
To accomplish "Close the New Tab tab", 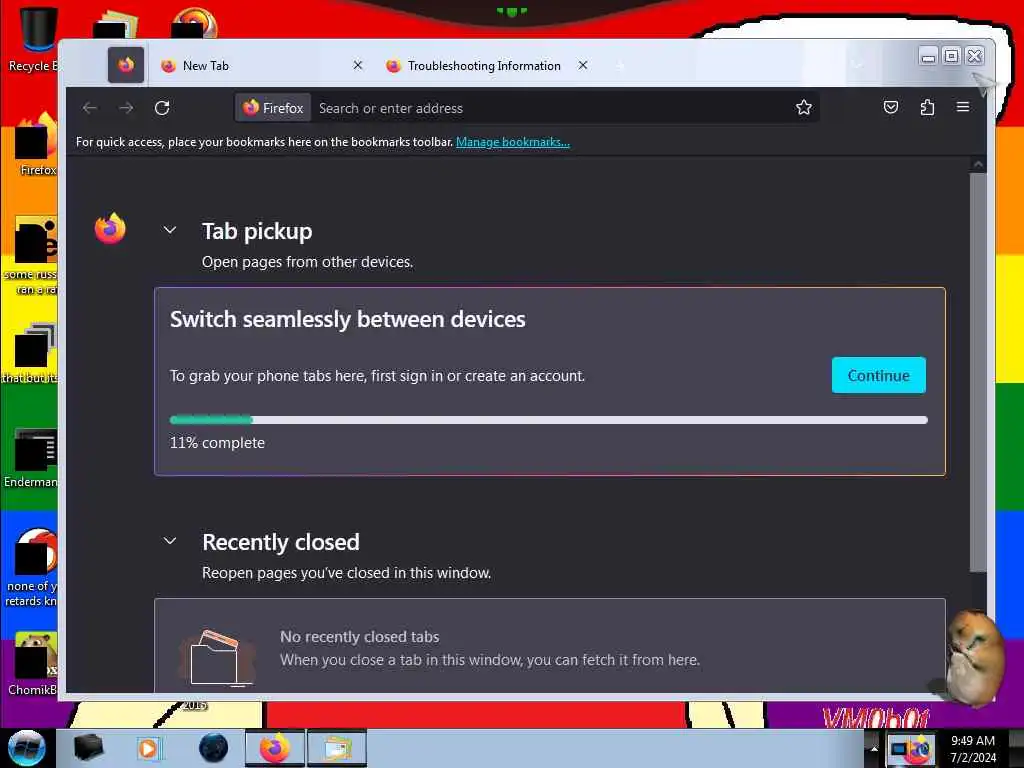I will (x=358, y=65).
